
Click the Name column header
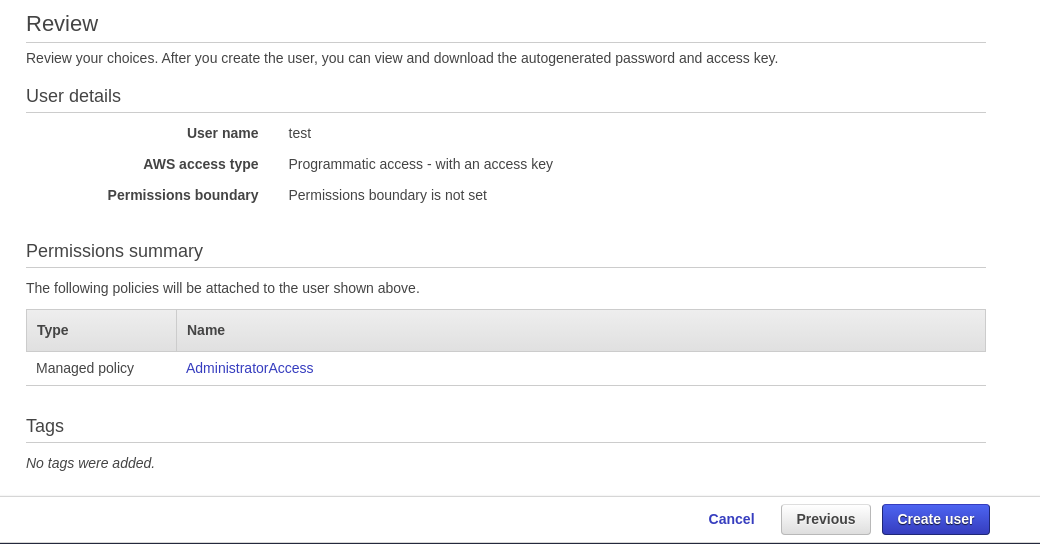point(206,330)
